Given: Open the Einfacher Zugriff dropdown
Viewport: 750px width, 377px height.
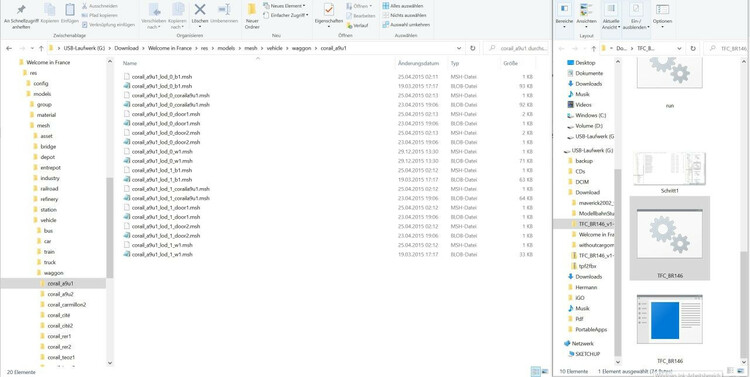Looking at the screenshot, I should pyautogui.click(x=287, y=15).
